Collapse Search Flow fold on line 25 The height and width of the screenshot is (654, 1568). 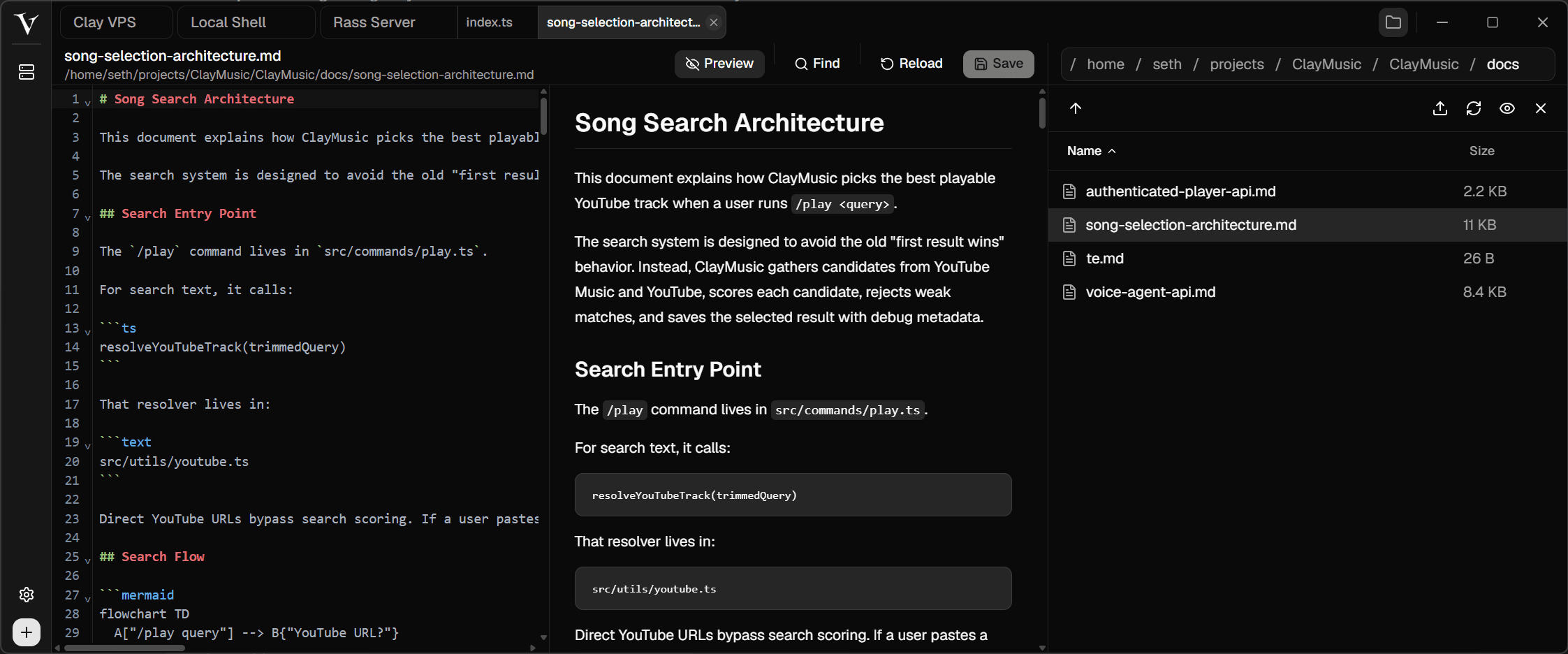(88, 560)
